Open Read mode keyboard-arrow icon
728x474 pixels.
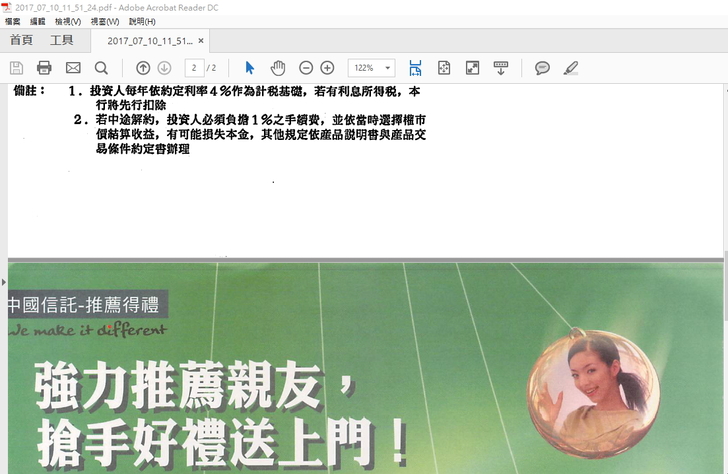point(500,68)
